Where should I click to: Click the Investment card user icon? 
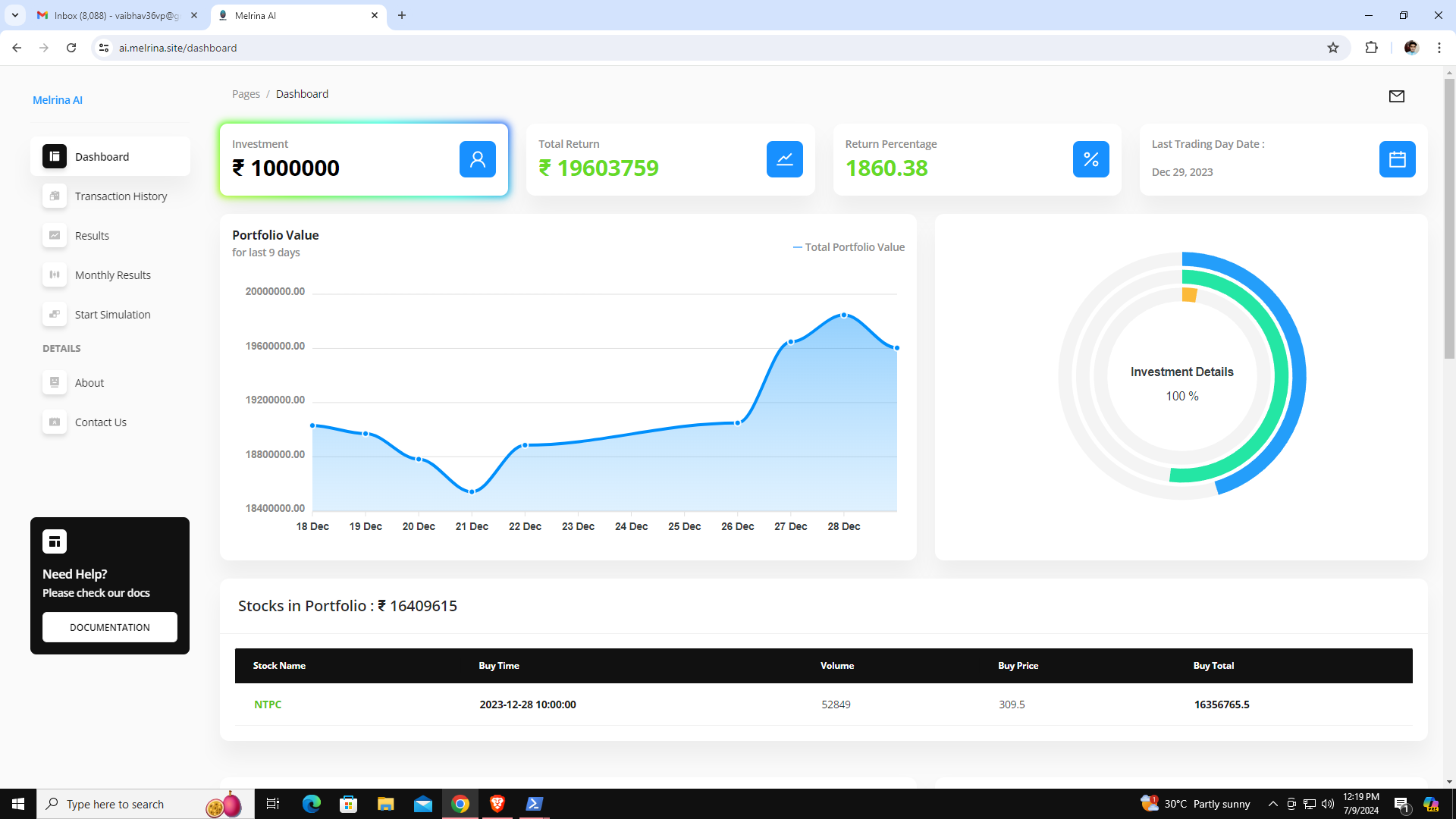[477, 159]
